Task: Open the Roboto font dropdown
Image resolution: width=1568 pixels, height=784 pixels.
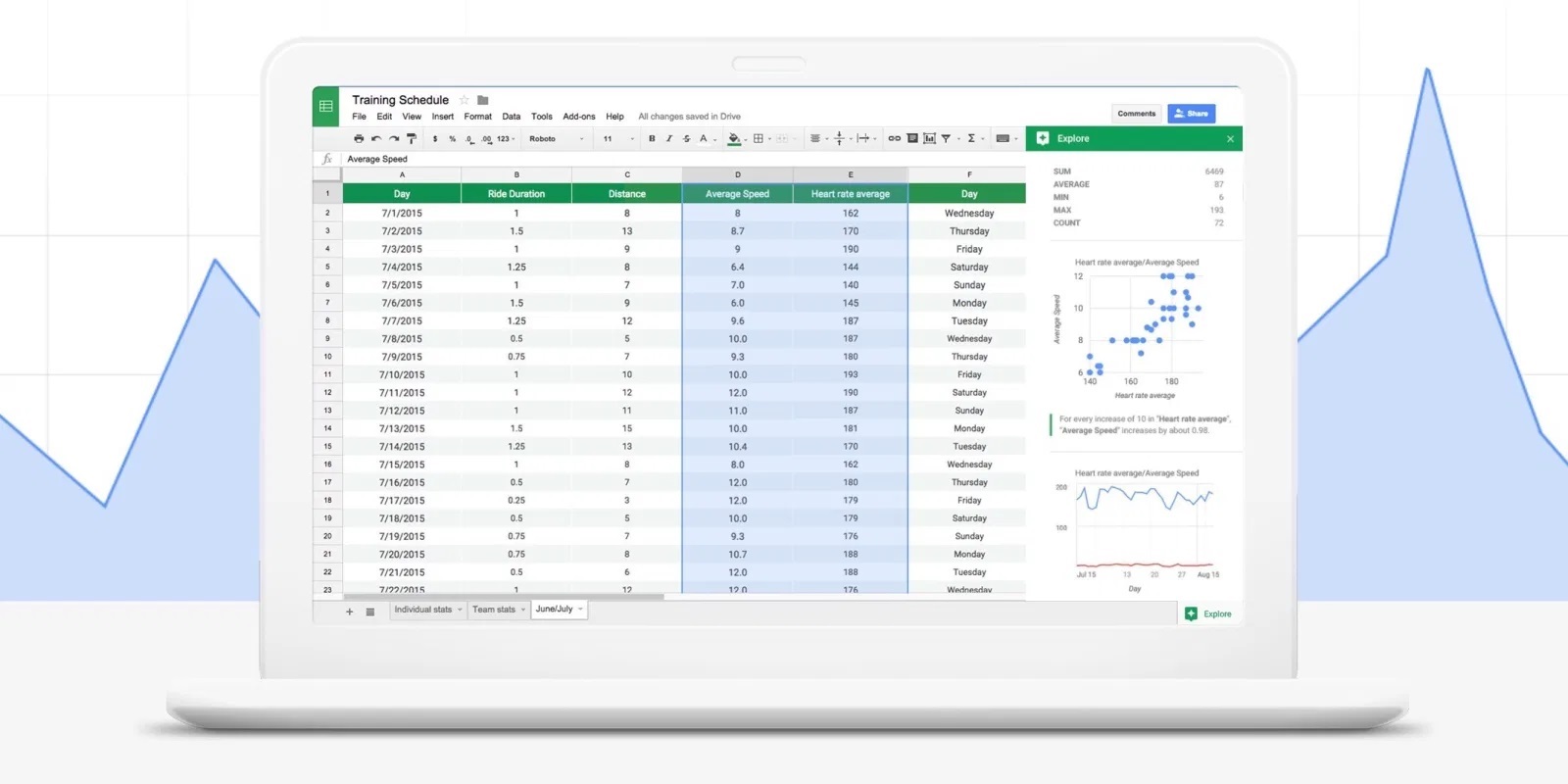Action: [x=556, y=139]
